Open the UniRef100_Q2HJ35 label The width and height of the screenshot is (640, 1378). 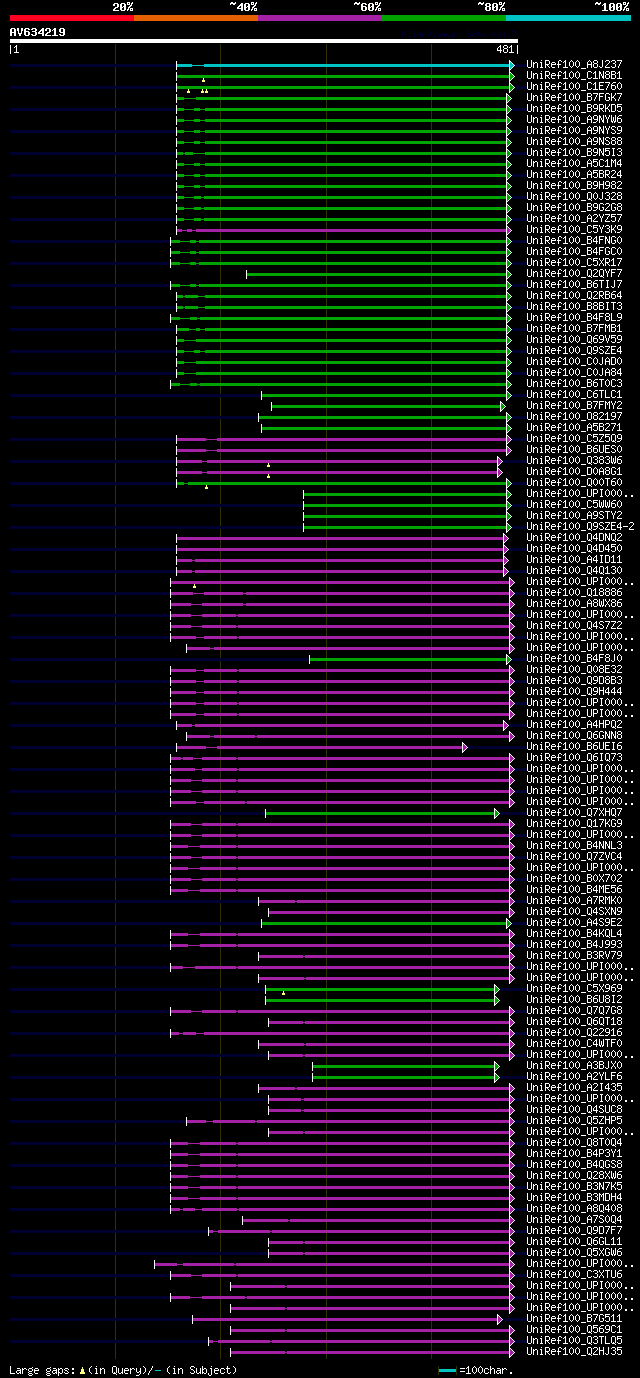click(574, 1351)
